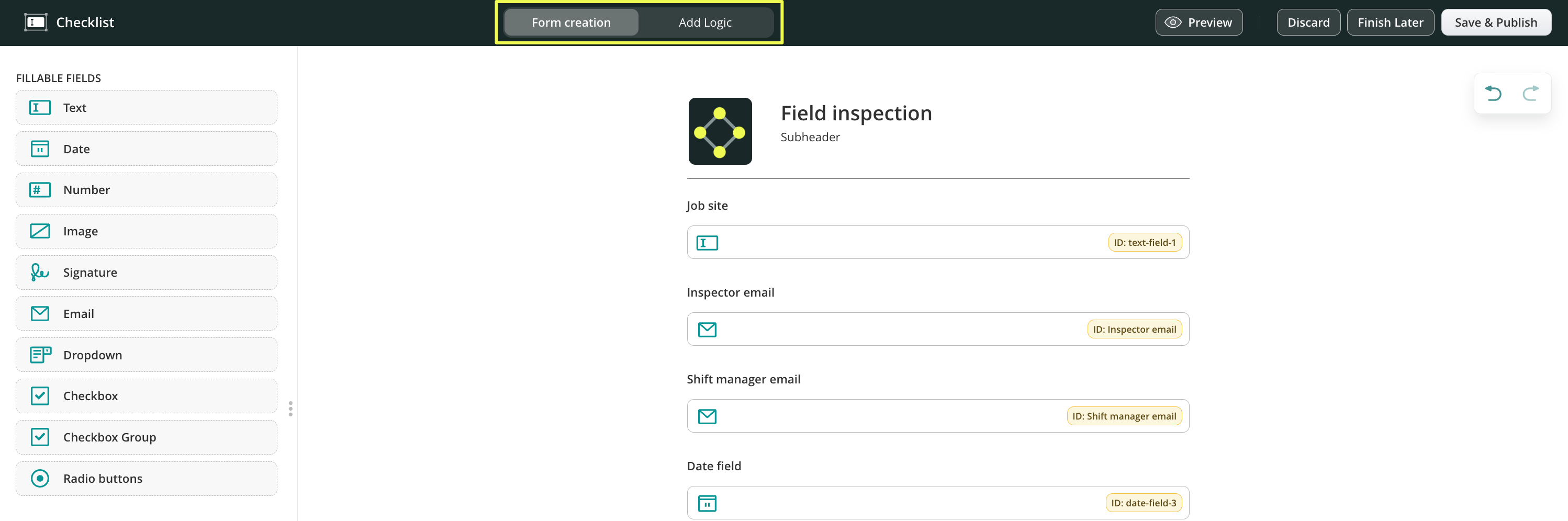Click the Finish Later button

[1390, 22]
